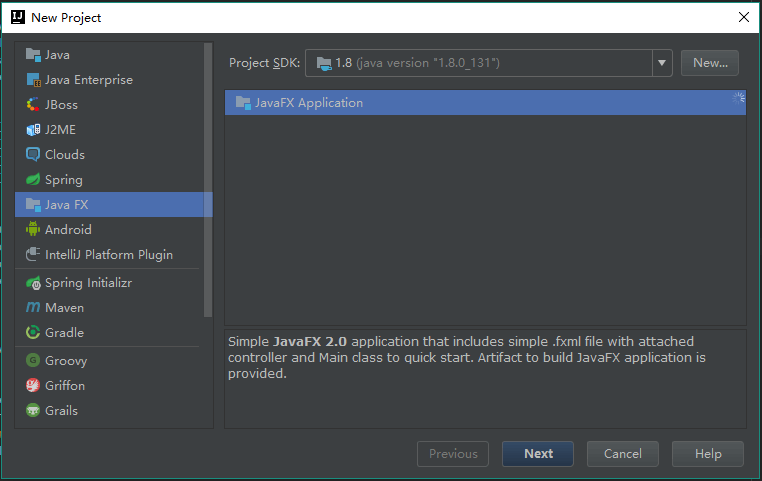
Task: Select the Groovy label
Action: (66, 361)
